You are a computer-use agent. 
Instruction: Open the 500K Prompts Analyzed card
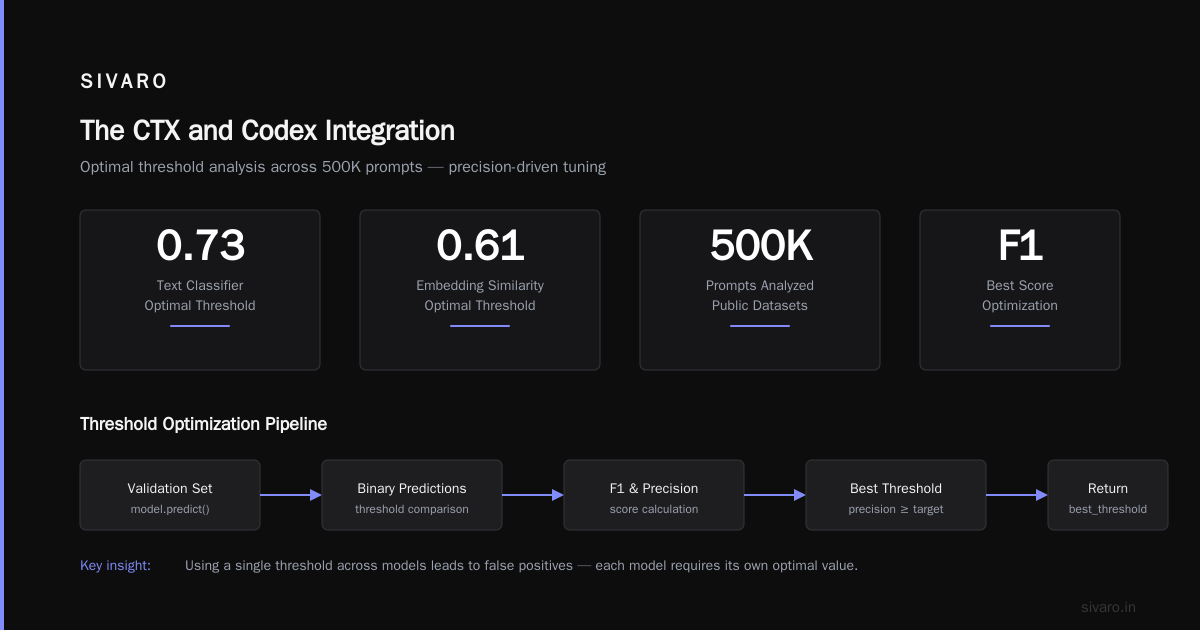760,290
